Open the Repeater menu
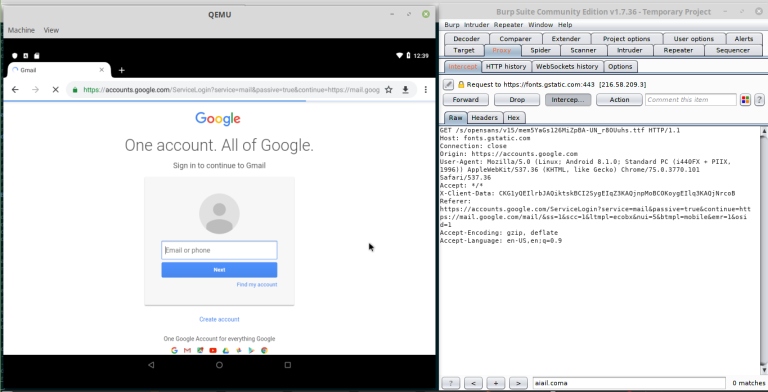Image resolution: width=768 pixels, height=392 pixels. (x=508, y=25)
